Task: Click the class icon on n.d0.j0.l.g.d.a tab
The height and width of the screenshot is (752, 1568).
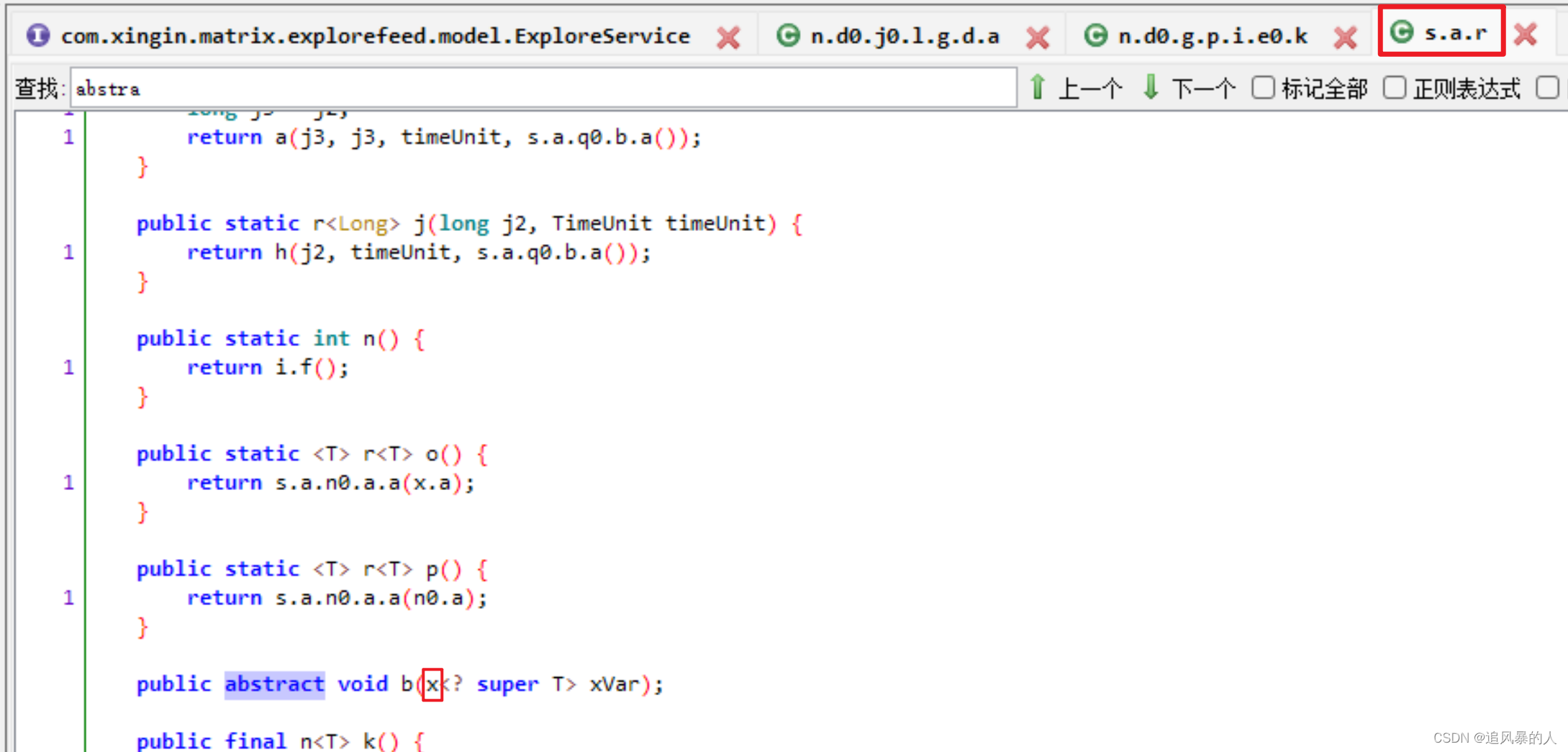Action: (x=788, y=35)
